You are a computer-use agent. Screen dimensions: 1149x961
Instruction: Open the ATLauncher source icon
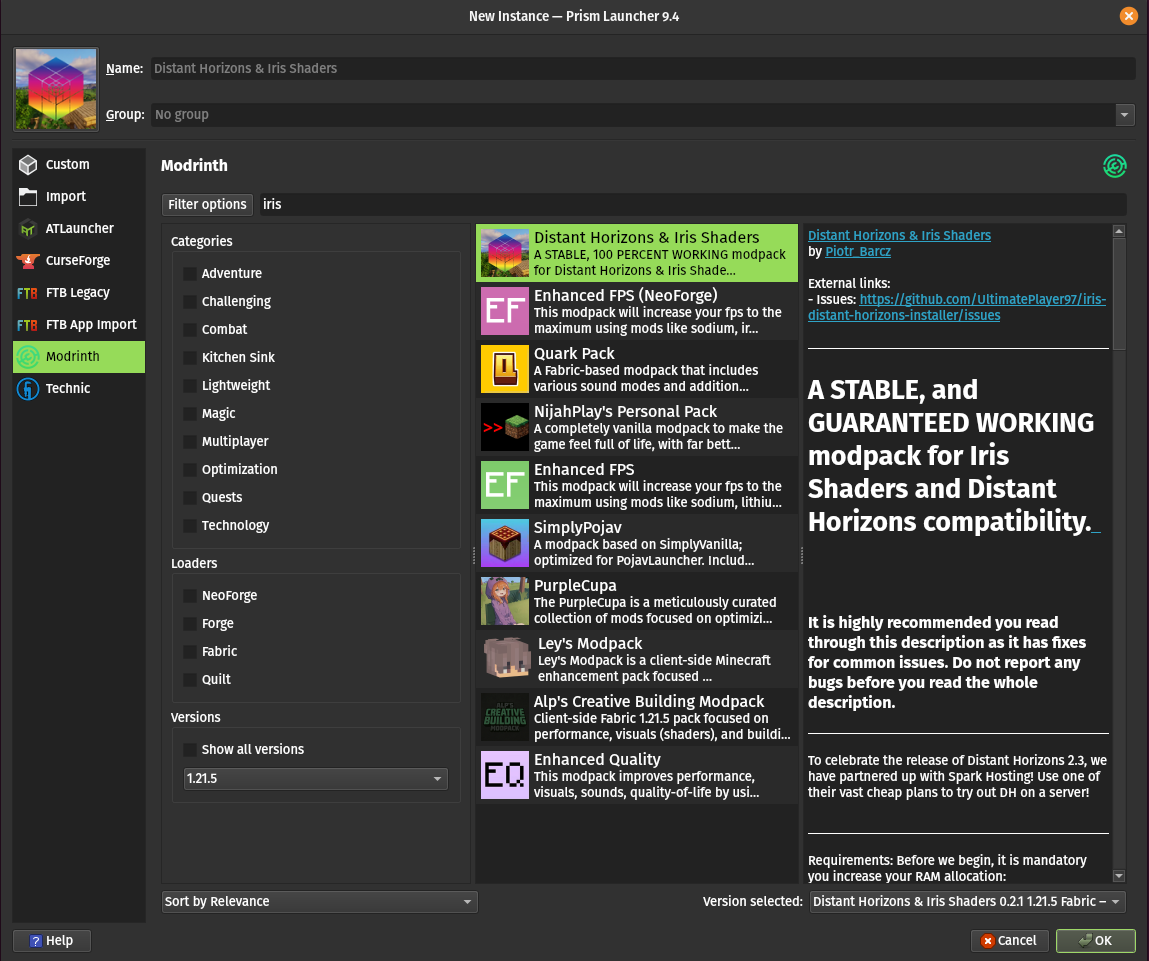pos(28,229)
